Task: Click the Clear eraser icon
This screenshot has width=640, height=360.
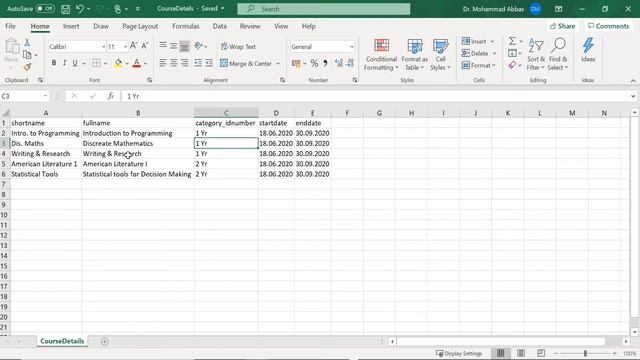Action: pos(512,65)
